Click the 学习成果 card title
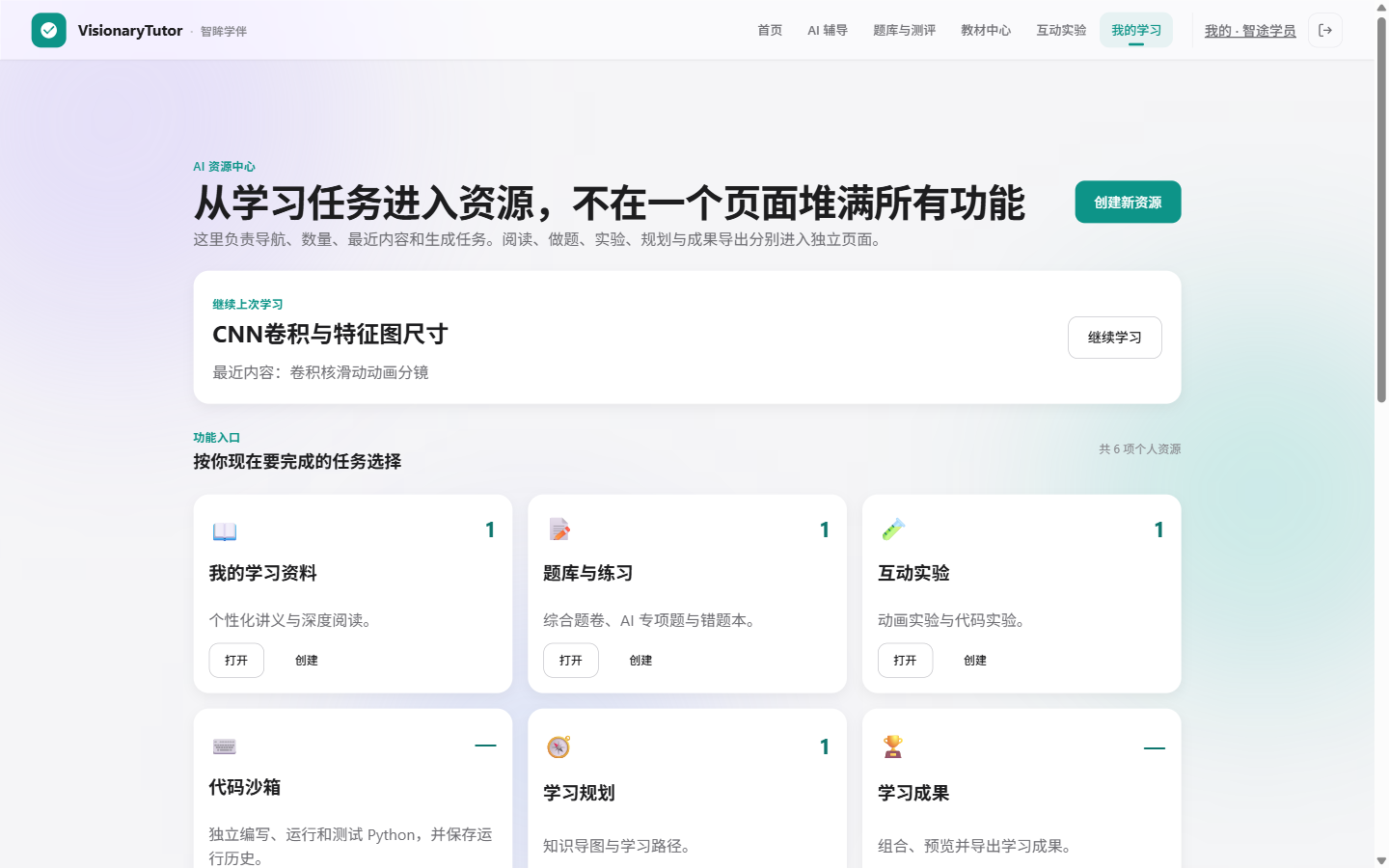Viewport: 1389px width, 868px height. click(913, 793)
